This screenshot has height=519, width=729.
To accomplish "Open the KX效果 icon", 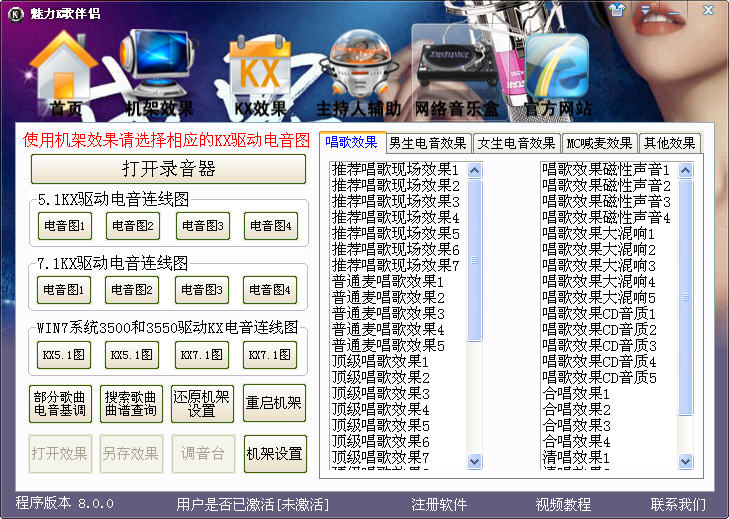I will [x=260, y=74].
